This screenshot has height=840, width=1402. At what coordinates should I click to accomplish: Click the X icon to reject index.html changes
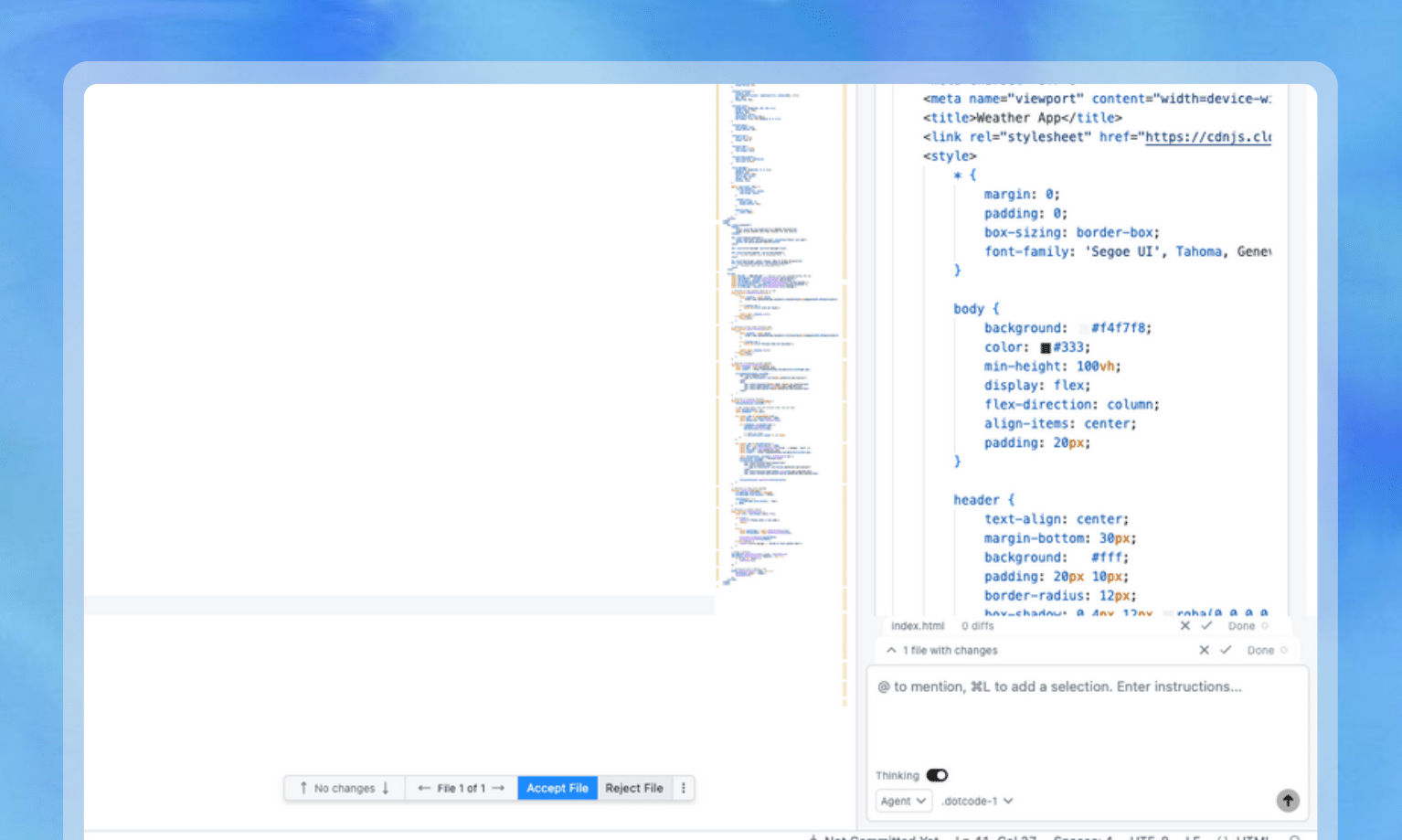(x=1185, y=626)
